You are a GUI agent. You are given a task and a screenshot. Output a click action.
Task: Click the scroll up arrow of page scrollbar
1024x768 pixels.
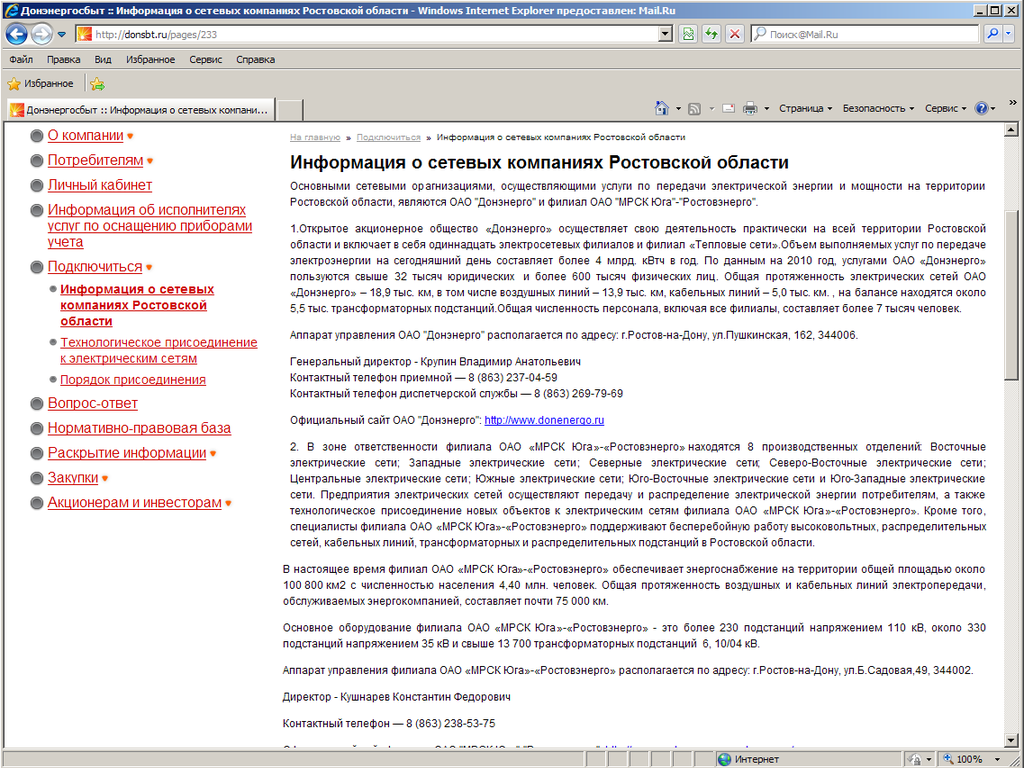pyautogui.click(x=1011, y=130)
